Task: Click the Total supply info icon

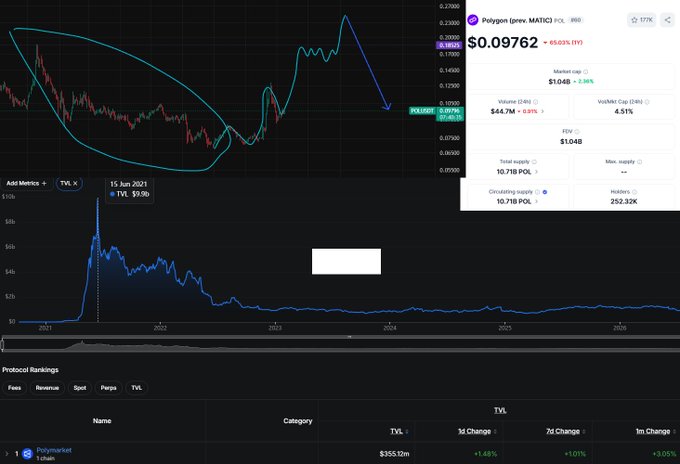Action: [534, 162]
